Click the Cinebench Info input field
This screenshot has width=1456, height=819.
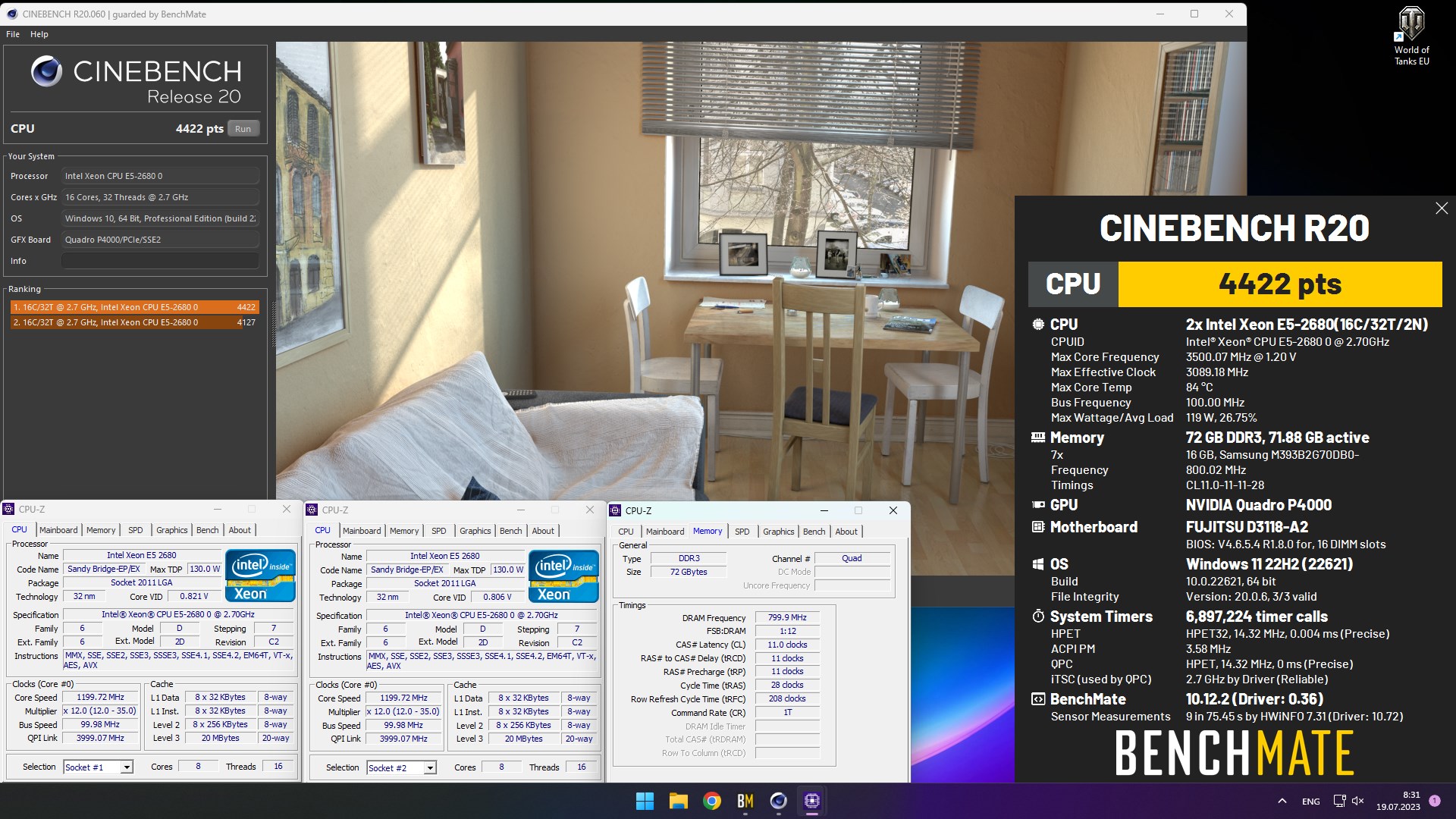click(x=160, y=261)
